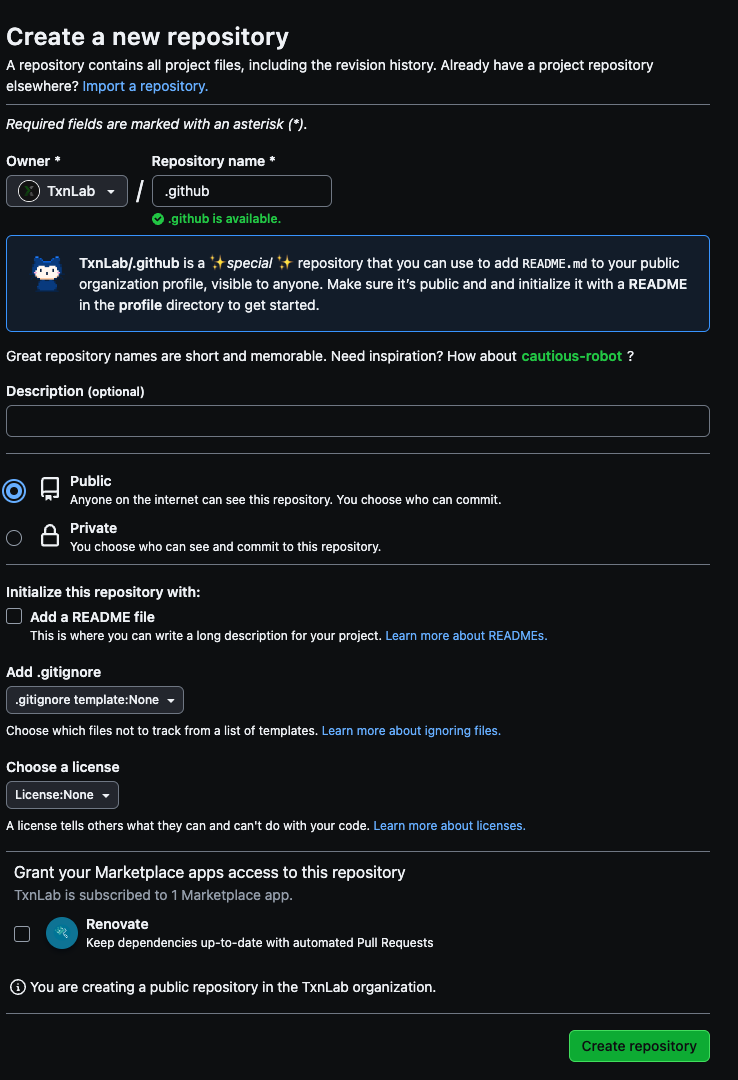Open the .gitignore template dropdown
The height and width of the screenshot is (1080, 738).
pyautogui.click(x=95, y=700)
